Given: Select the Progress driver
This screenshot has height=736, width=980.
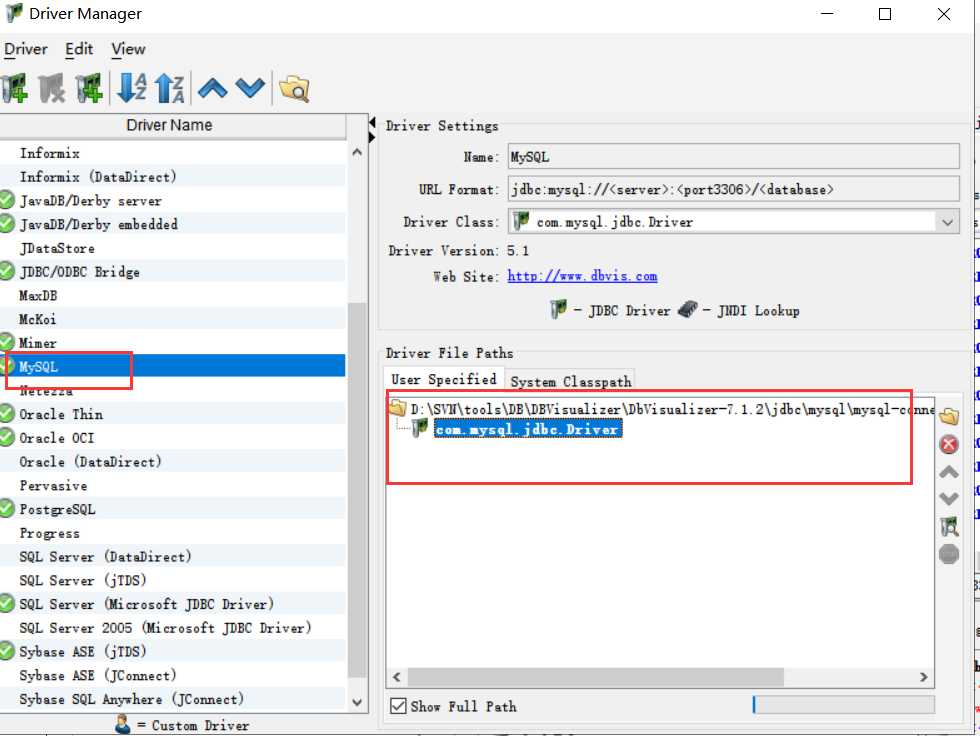Looking at the screenshot, I should pyautogui.click(x=172, y=533).
